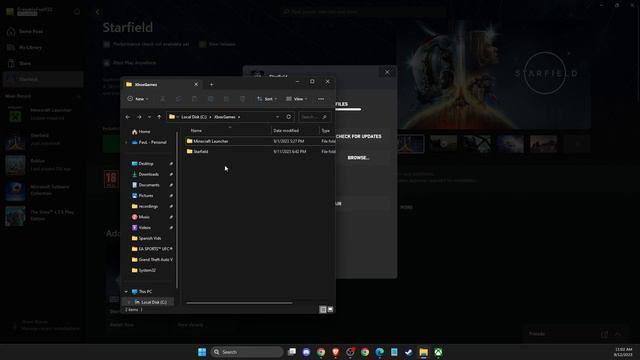The height and width of the screenshot is (360, 640).
Task: Go up one folder level in Explorer
Action: coord(159,117)
